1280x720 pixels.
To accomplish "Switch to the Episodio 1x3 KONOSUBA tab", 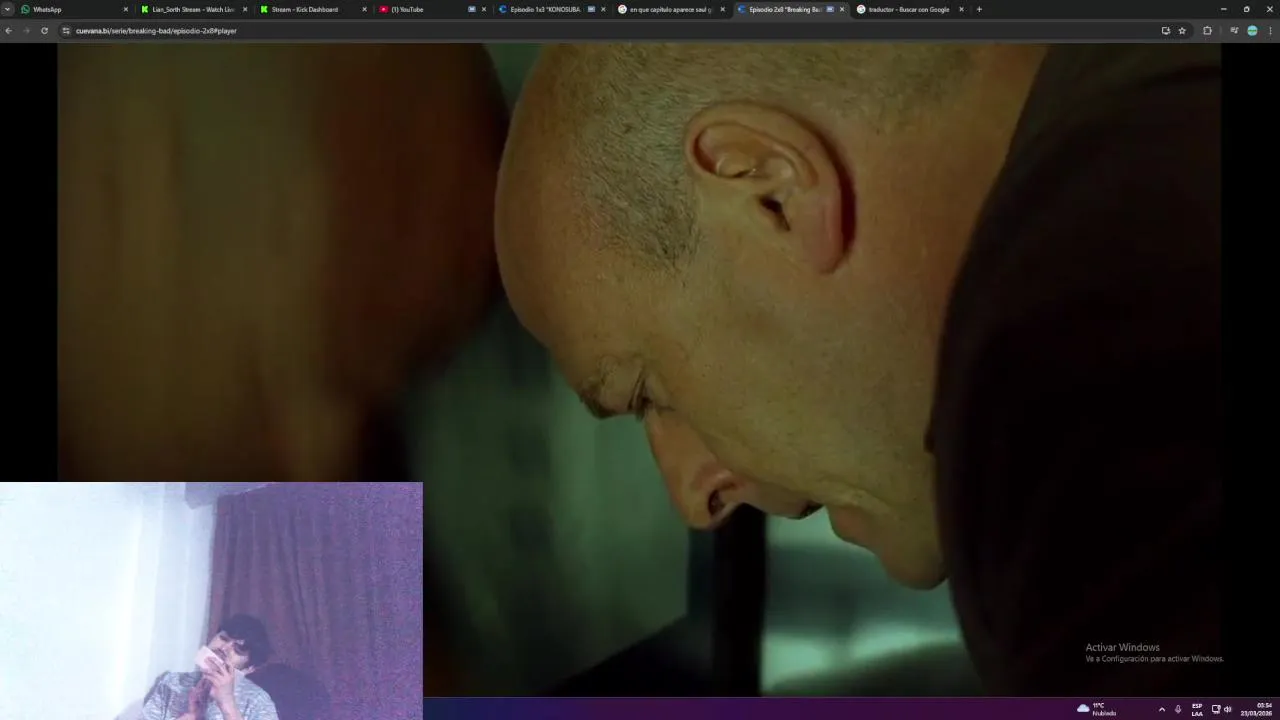I will click(551, 9).
